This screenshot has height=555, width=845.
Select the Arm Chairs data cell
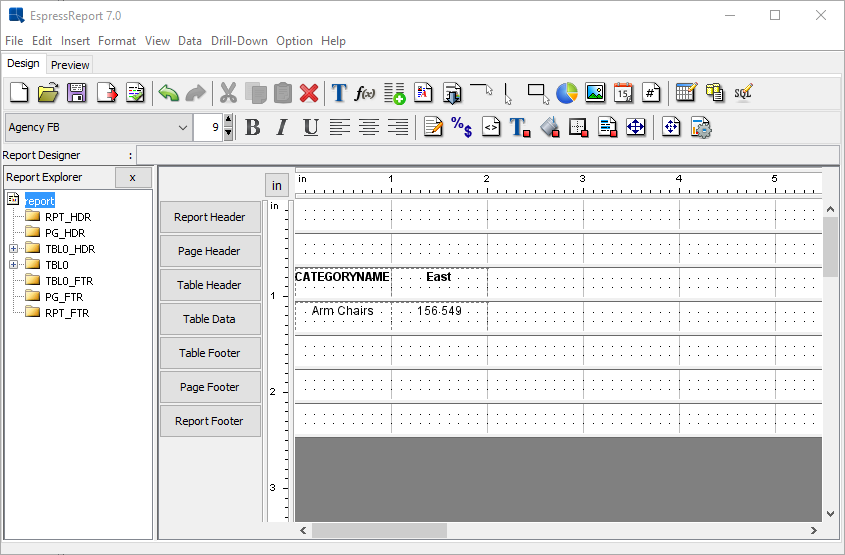tap(343, 316)
